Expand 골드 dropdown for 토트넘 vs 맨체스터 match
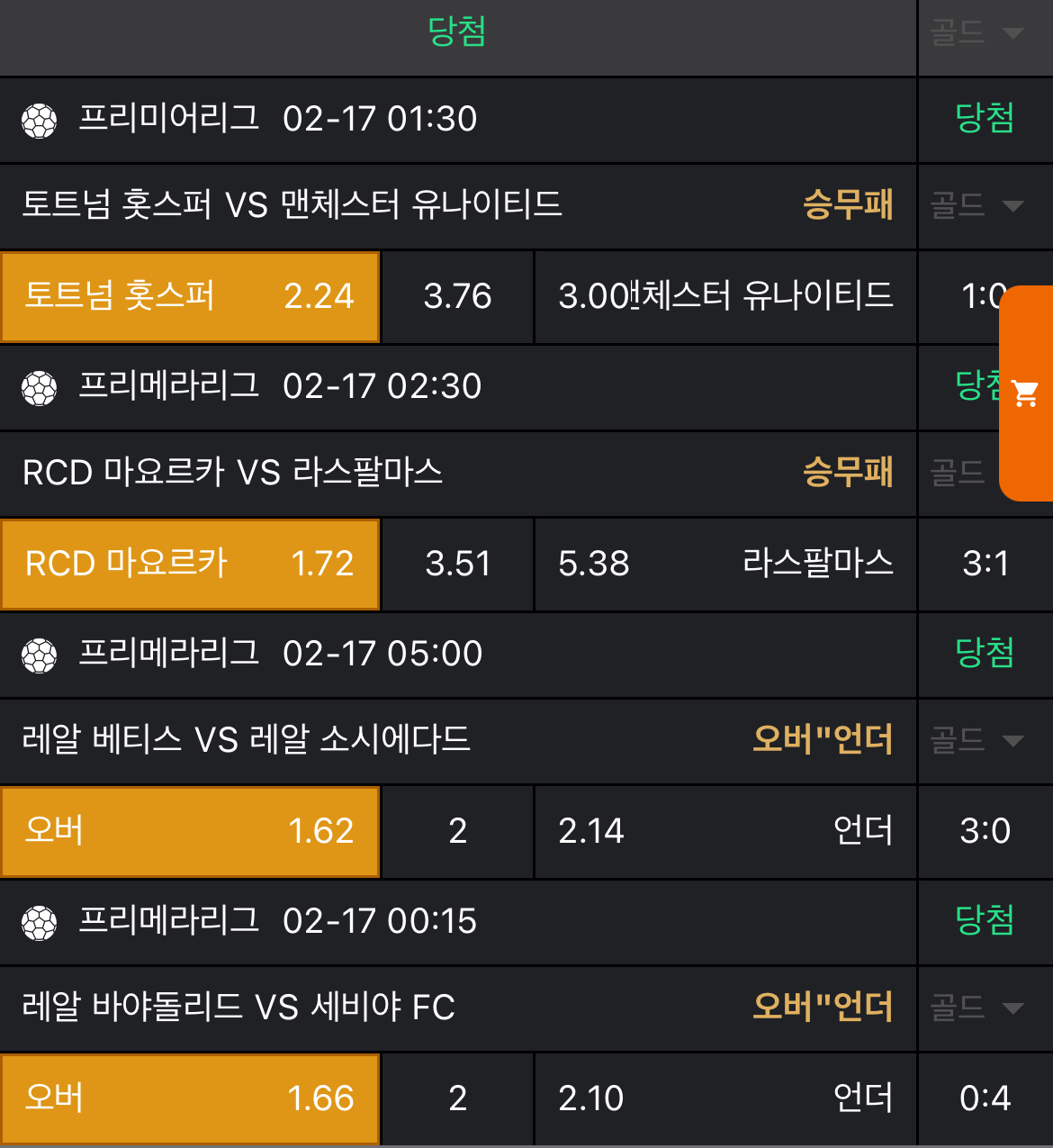This screenshot has height=1148, width=1053. click(x=977, y=205)
